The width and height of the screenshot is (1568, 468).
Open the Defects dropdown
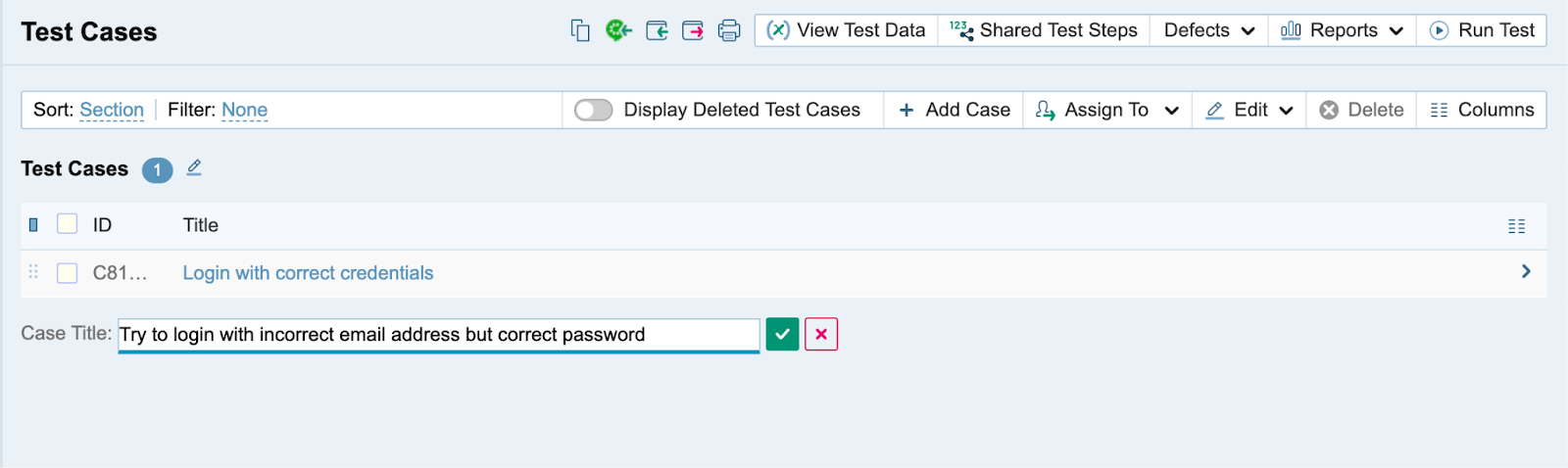1208,30
